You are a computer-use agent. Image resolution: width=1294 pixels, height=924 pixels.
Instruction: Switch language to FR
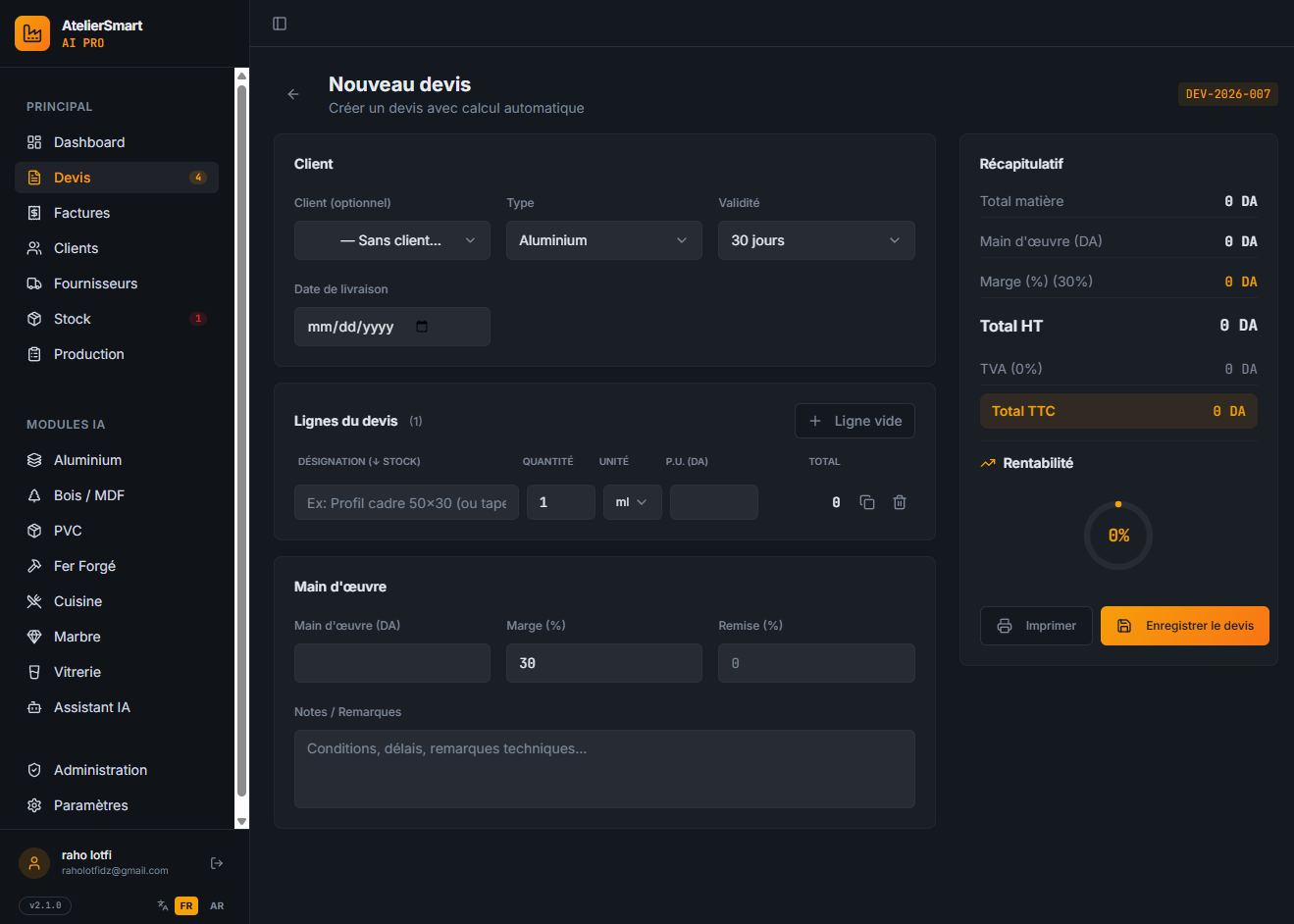[x=186, y=905]
